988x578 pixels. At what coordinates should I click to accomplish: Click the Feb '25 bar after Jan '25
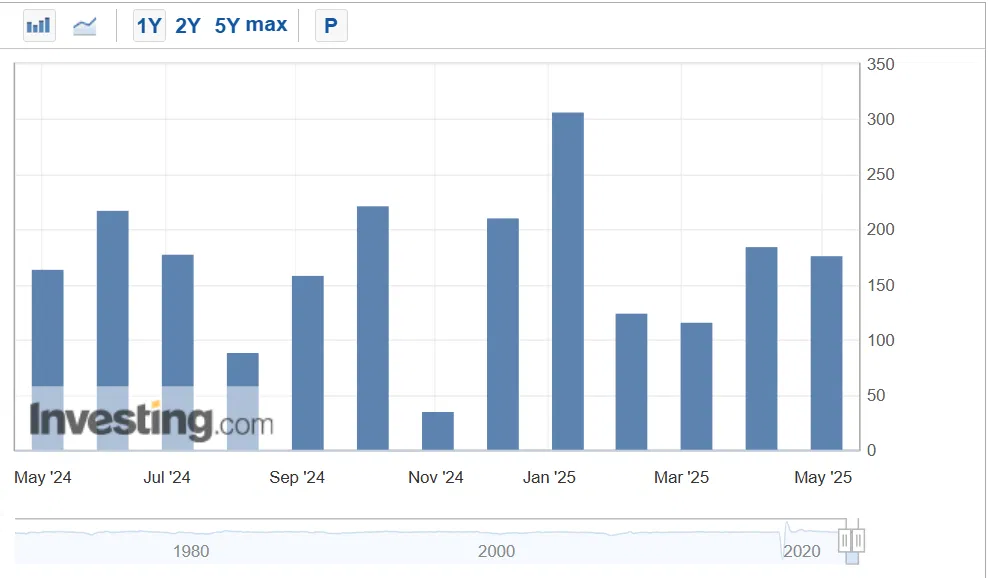(x=631, y=382)
